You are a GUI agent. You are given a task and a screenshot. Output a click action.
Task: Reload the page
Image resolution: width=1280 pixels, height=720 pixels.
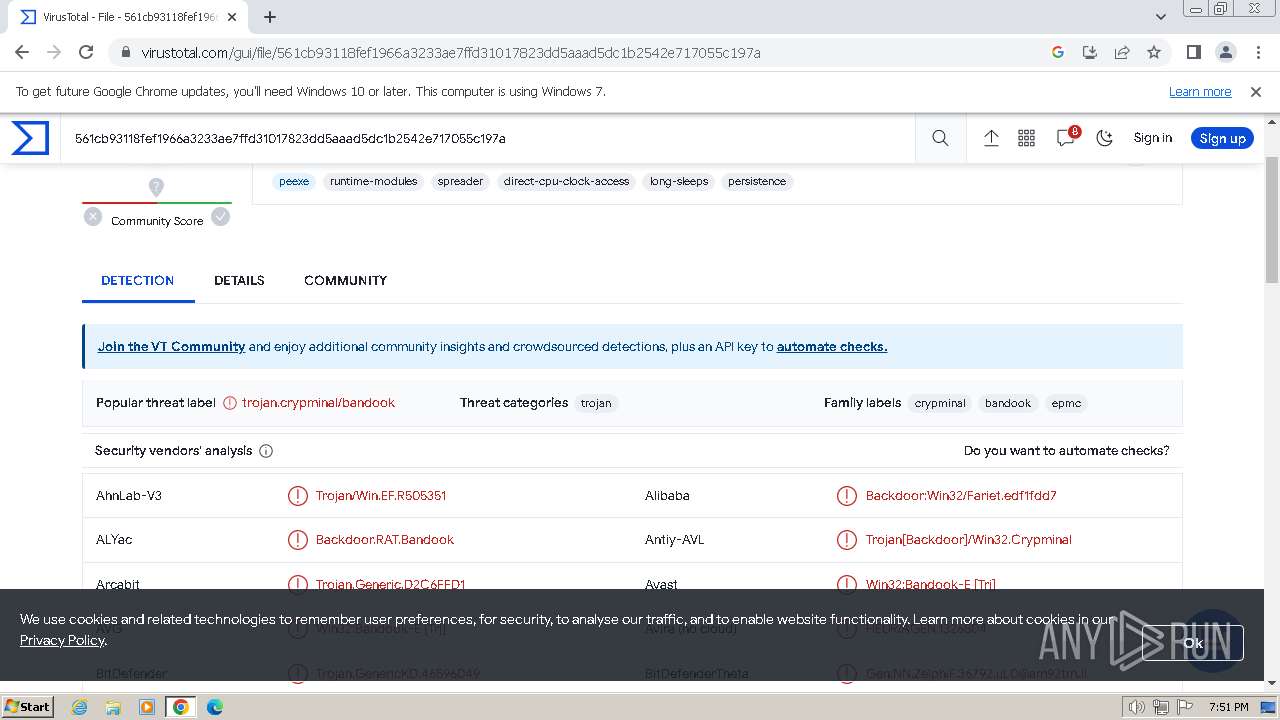(x=86, y=52)
